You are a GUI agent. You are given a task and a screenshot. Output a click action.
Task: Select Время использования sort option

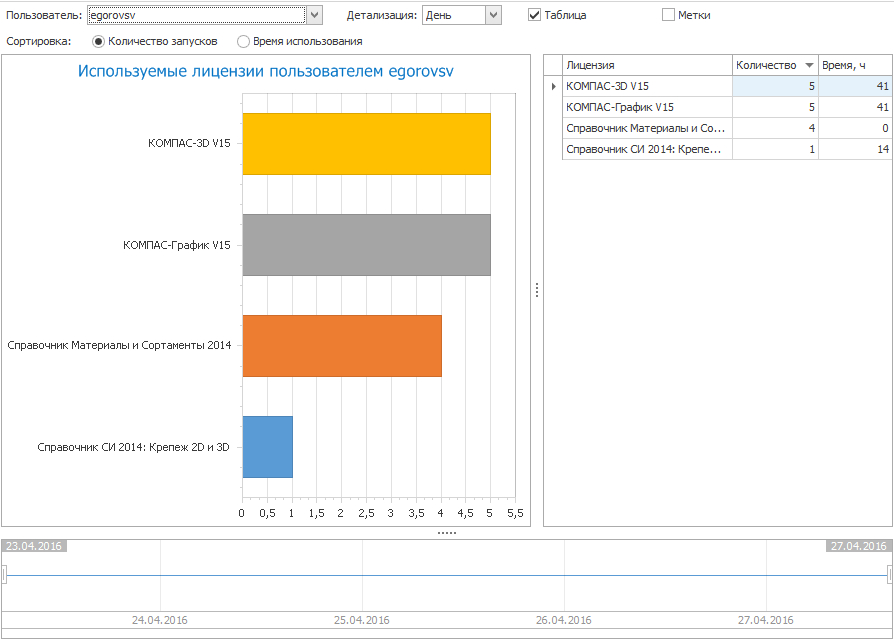coord(244,42)
